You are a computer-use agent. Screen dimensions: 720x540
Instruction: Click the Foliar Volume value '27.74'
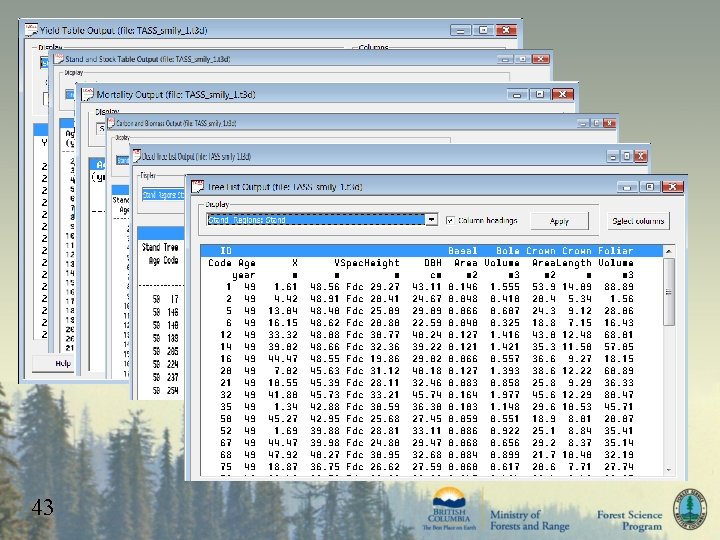[x=619, y=467]
